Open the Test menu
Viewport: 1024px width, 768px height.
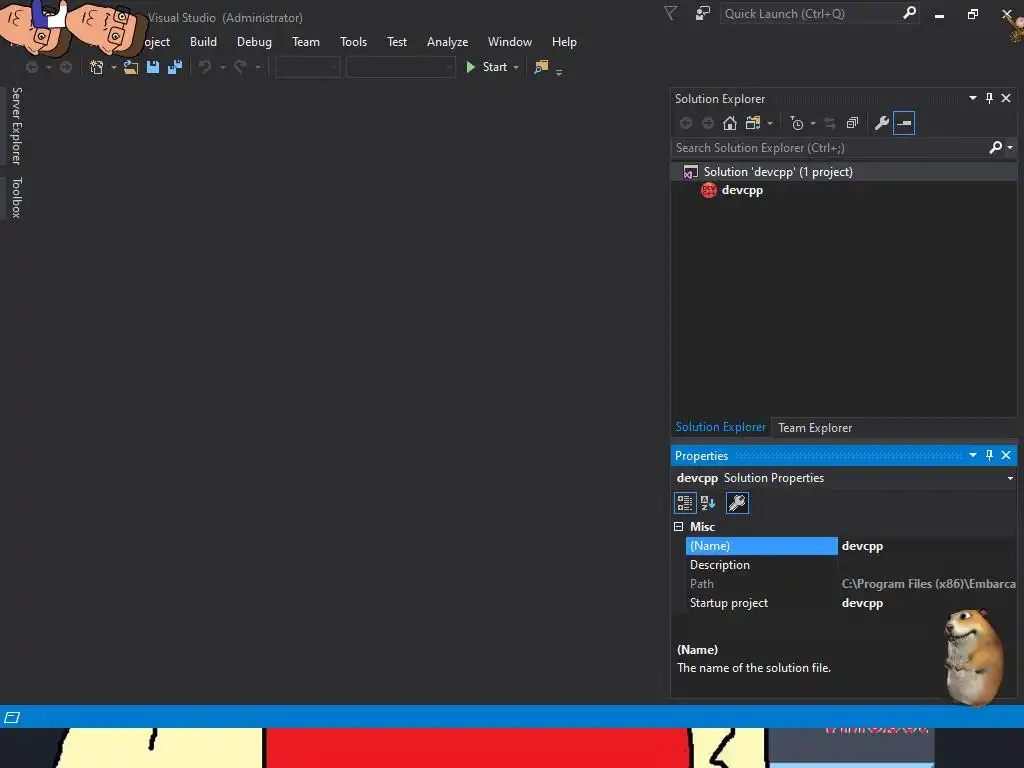(x=396, y=42)
